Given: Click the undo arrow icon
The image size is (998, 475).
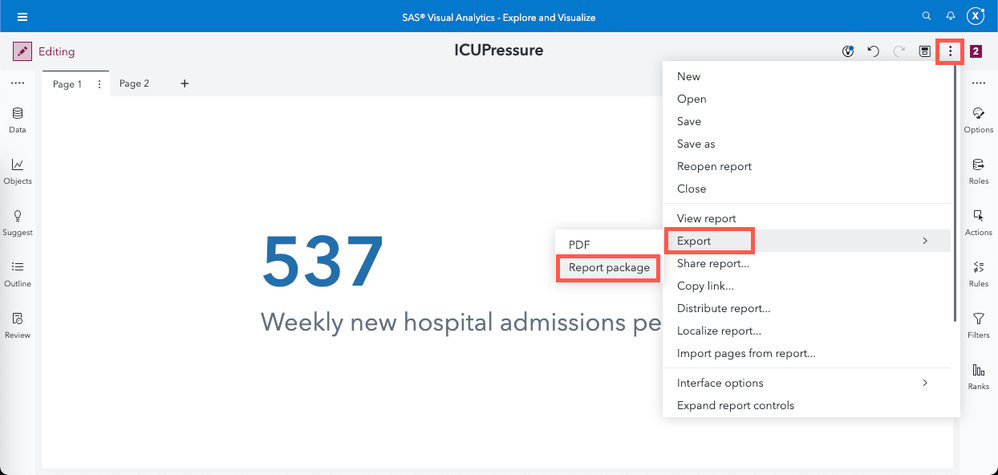Looking at the screenshot, I should [x=873, y=51].
